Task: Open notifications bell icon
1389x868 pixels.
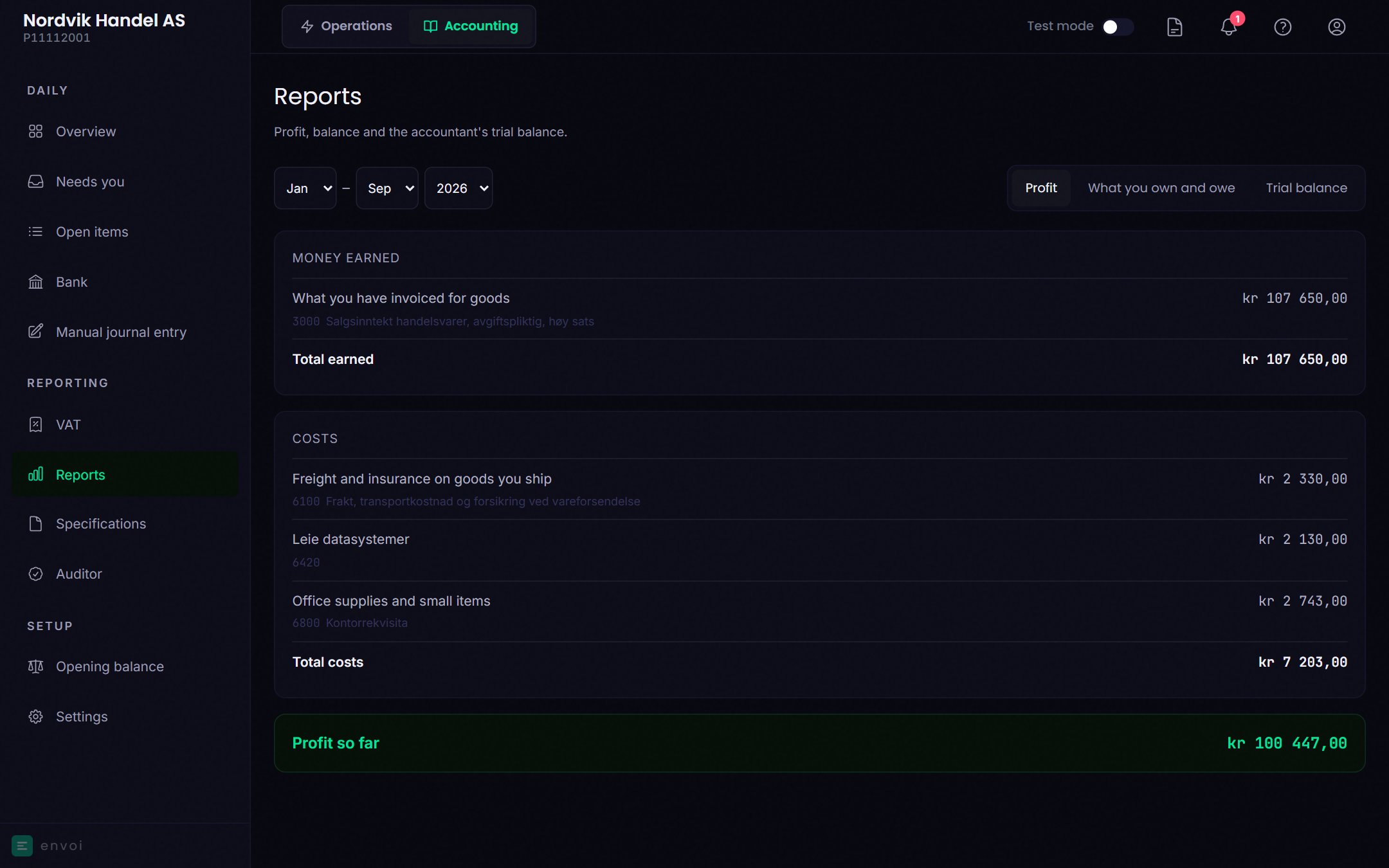Action: [x=1228, y=27]
